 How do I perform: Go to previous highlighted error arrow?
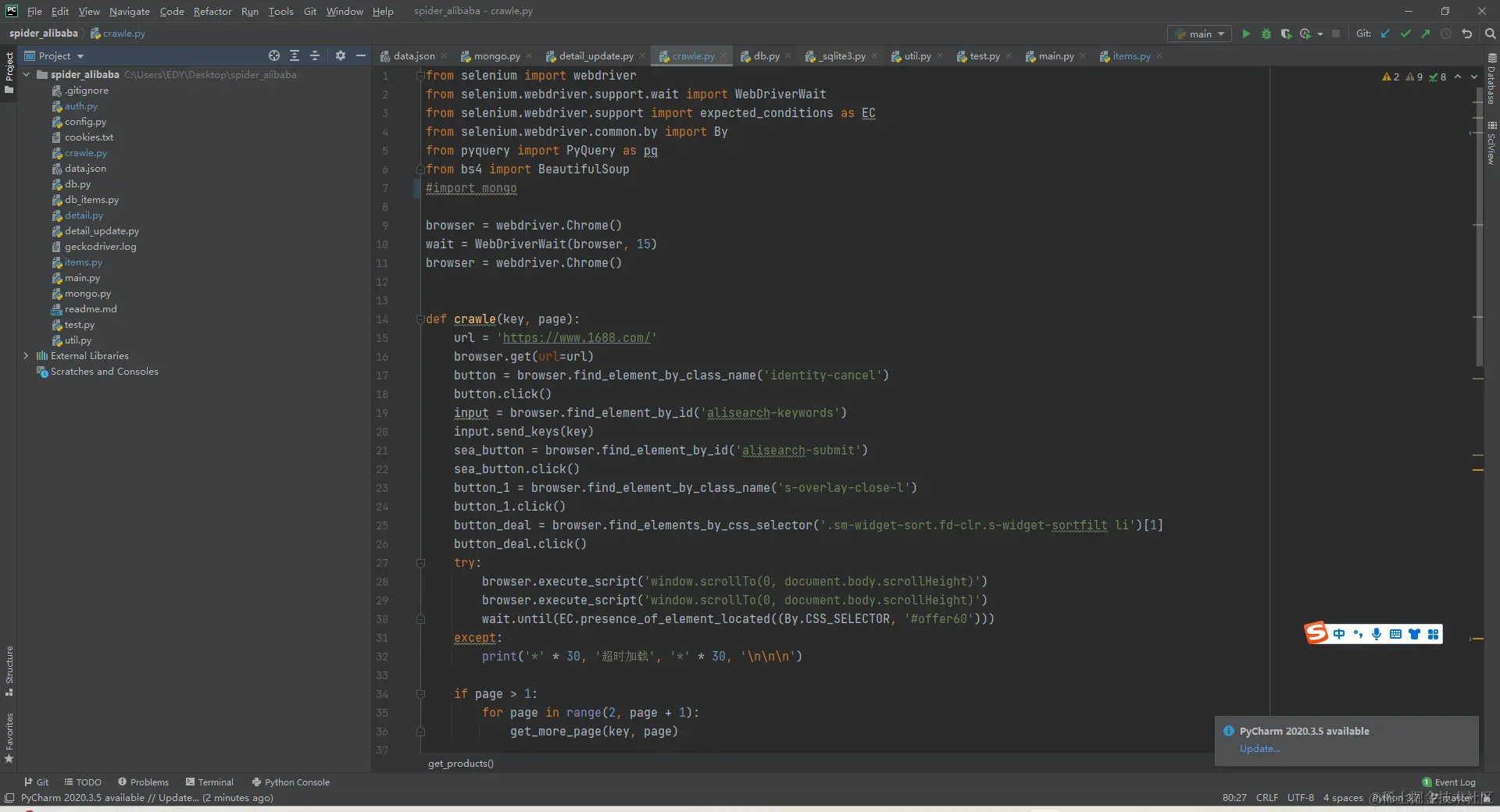tap(1458, 77)
